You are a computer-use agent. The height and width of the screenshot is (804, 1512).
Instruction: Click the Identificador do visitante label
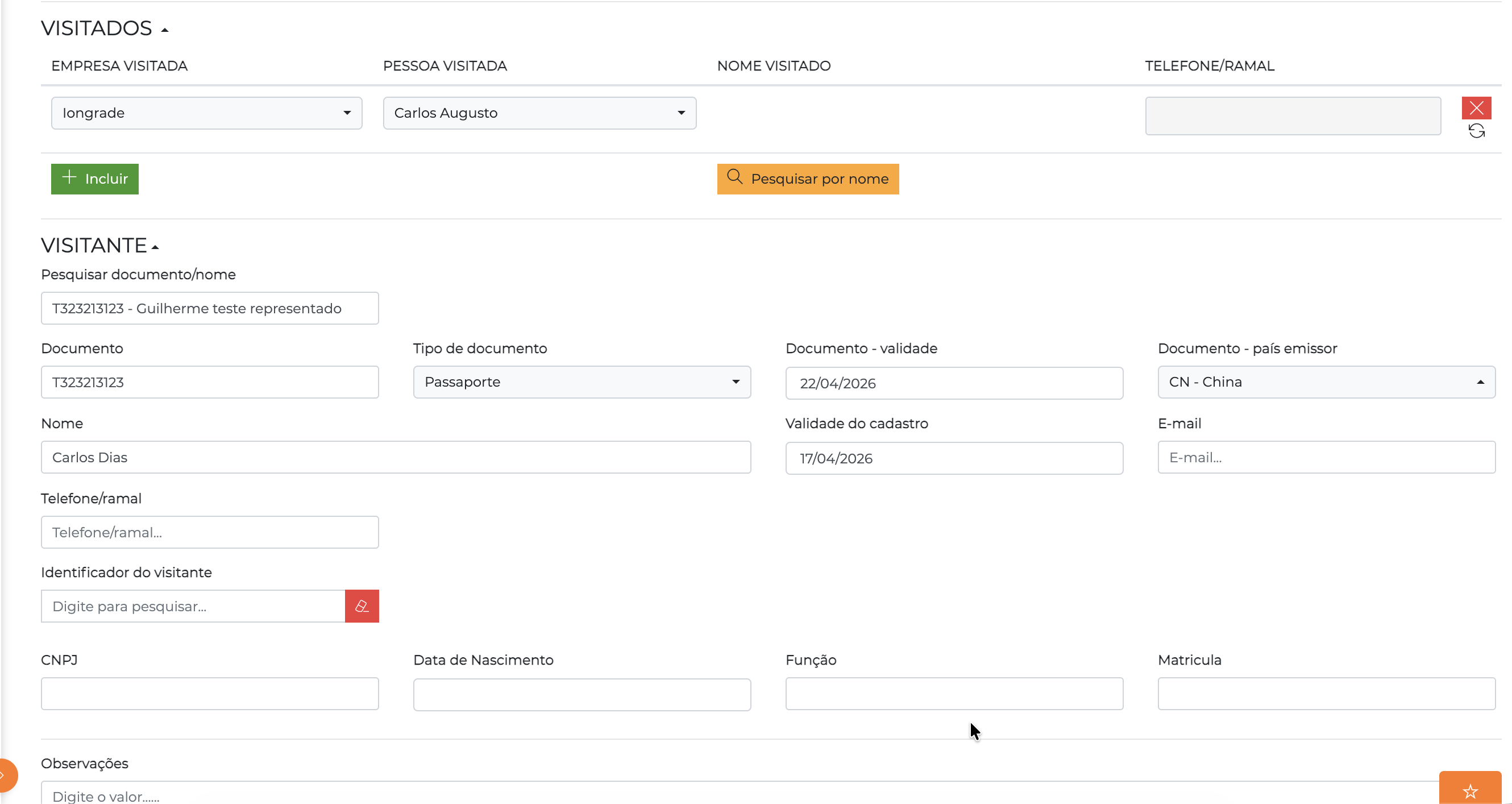pyautogui.click(x=126, y=573)
